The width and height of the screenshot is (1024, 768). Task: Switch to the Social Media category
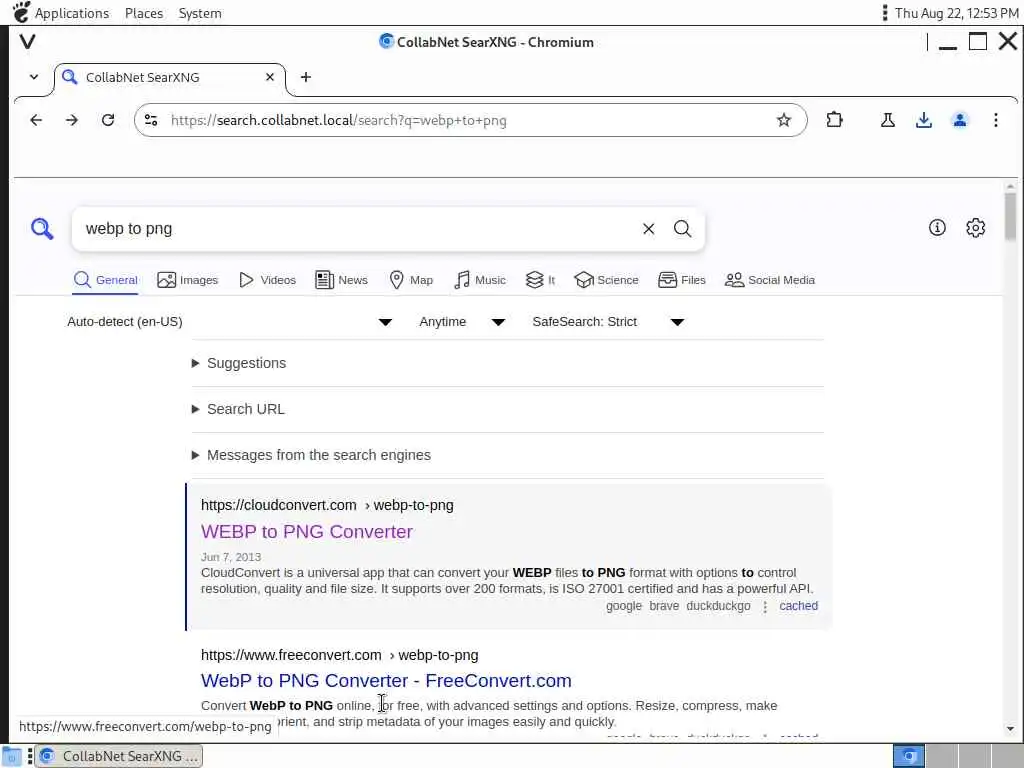(770, 280)
